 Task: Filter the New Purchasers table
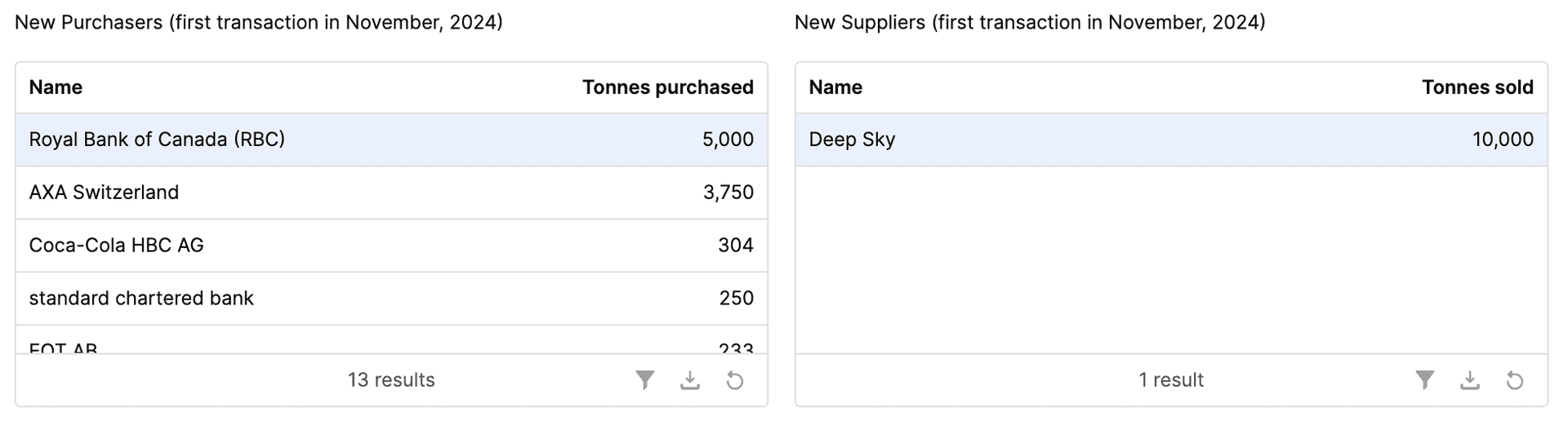(x=645, y=380)
